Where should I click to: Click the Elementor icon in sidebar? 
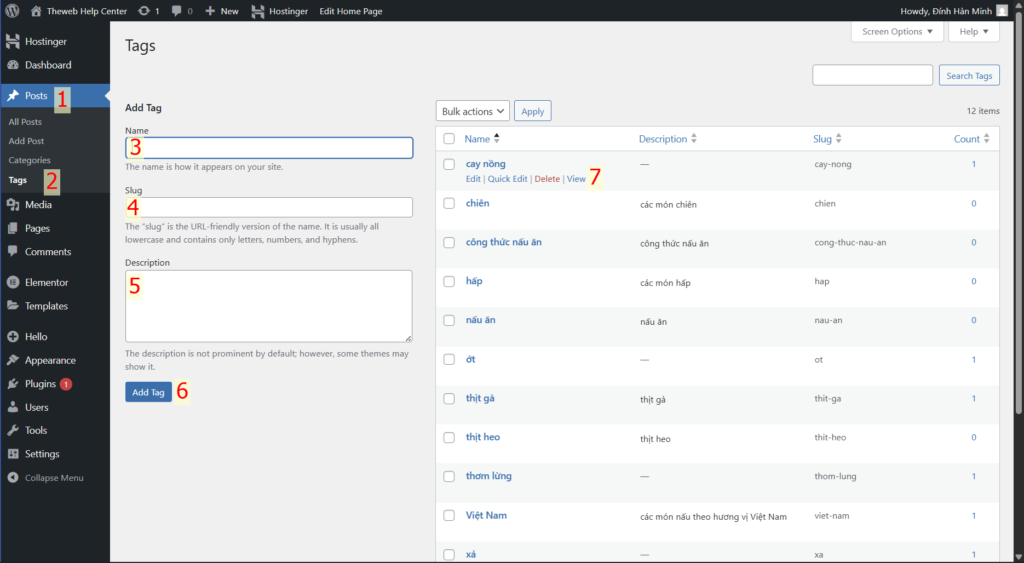(x=13, y=283)
